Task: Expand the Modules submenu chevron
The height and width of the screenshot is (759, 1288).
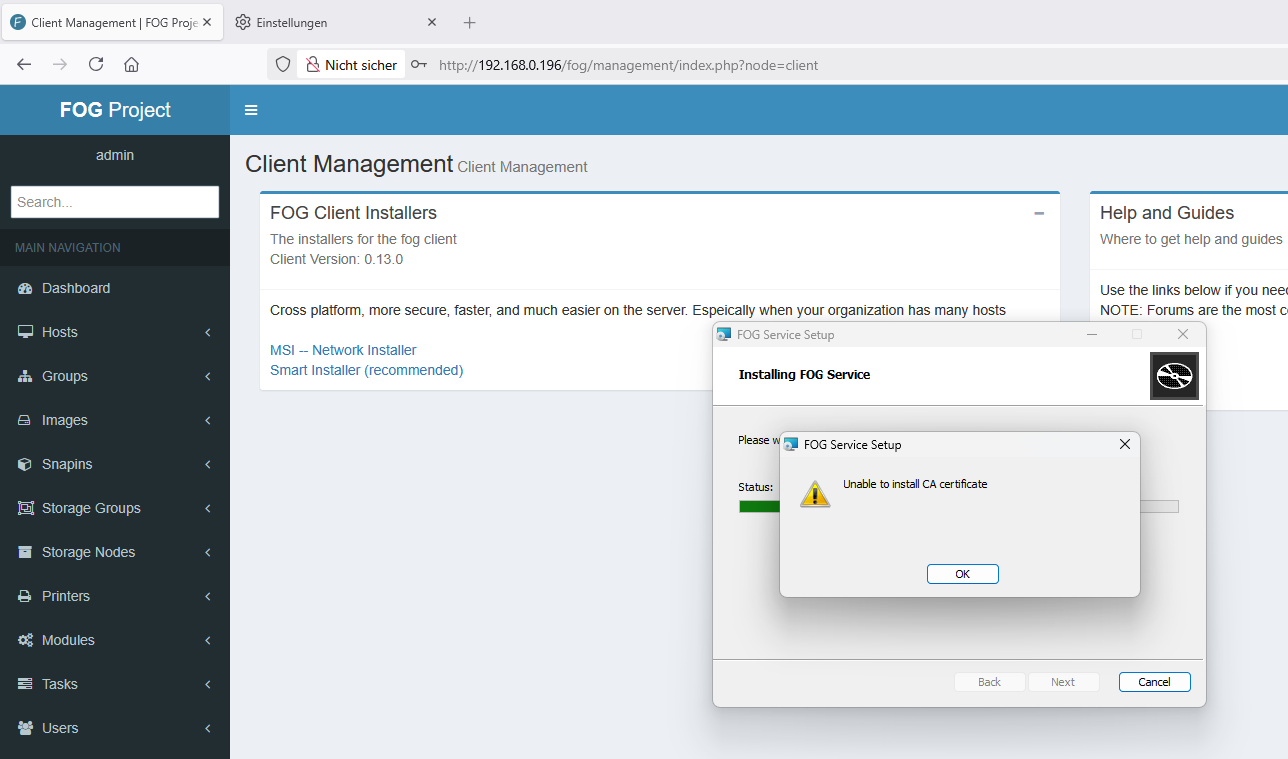Action: tap(208, 640)
